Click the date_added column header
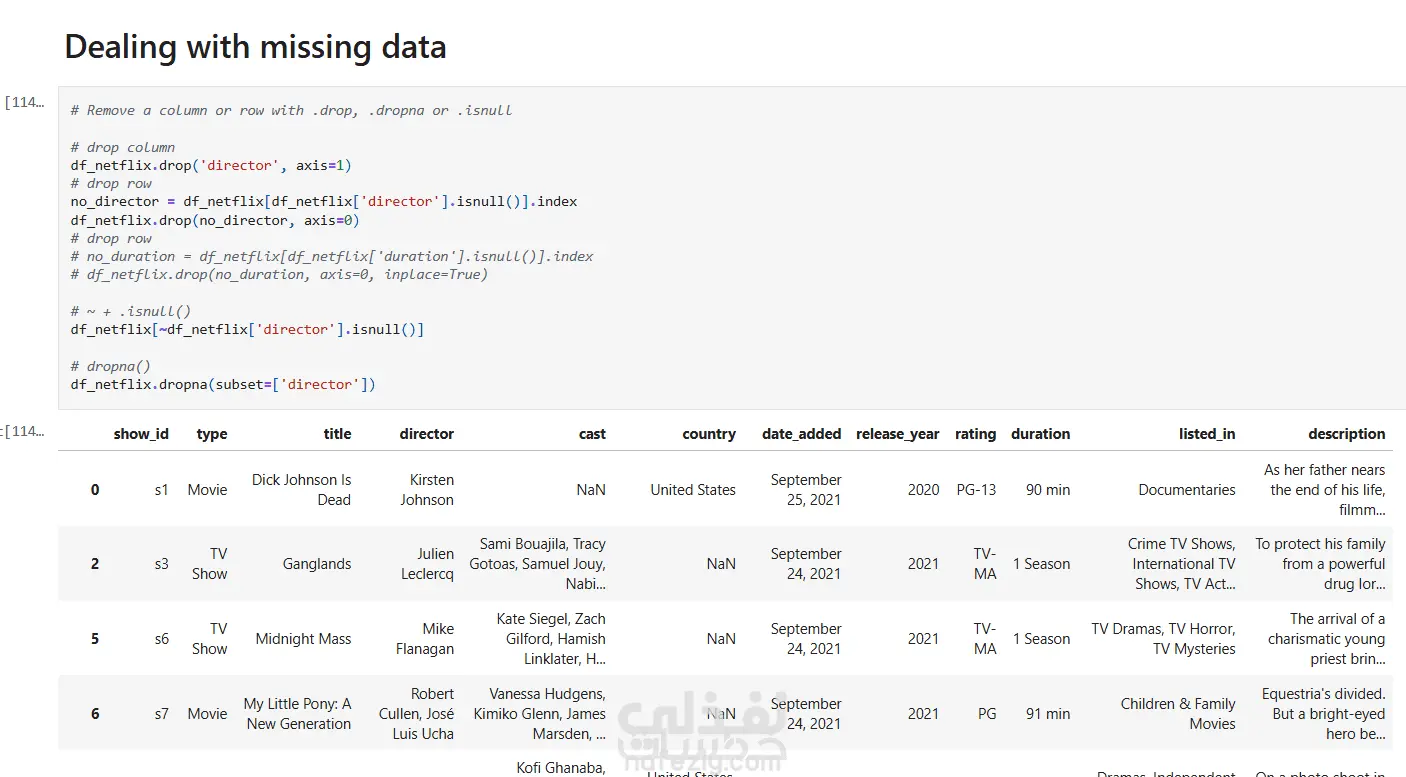The image size is (1406, 777). 802,434
